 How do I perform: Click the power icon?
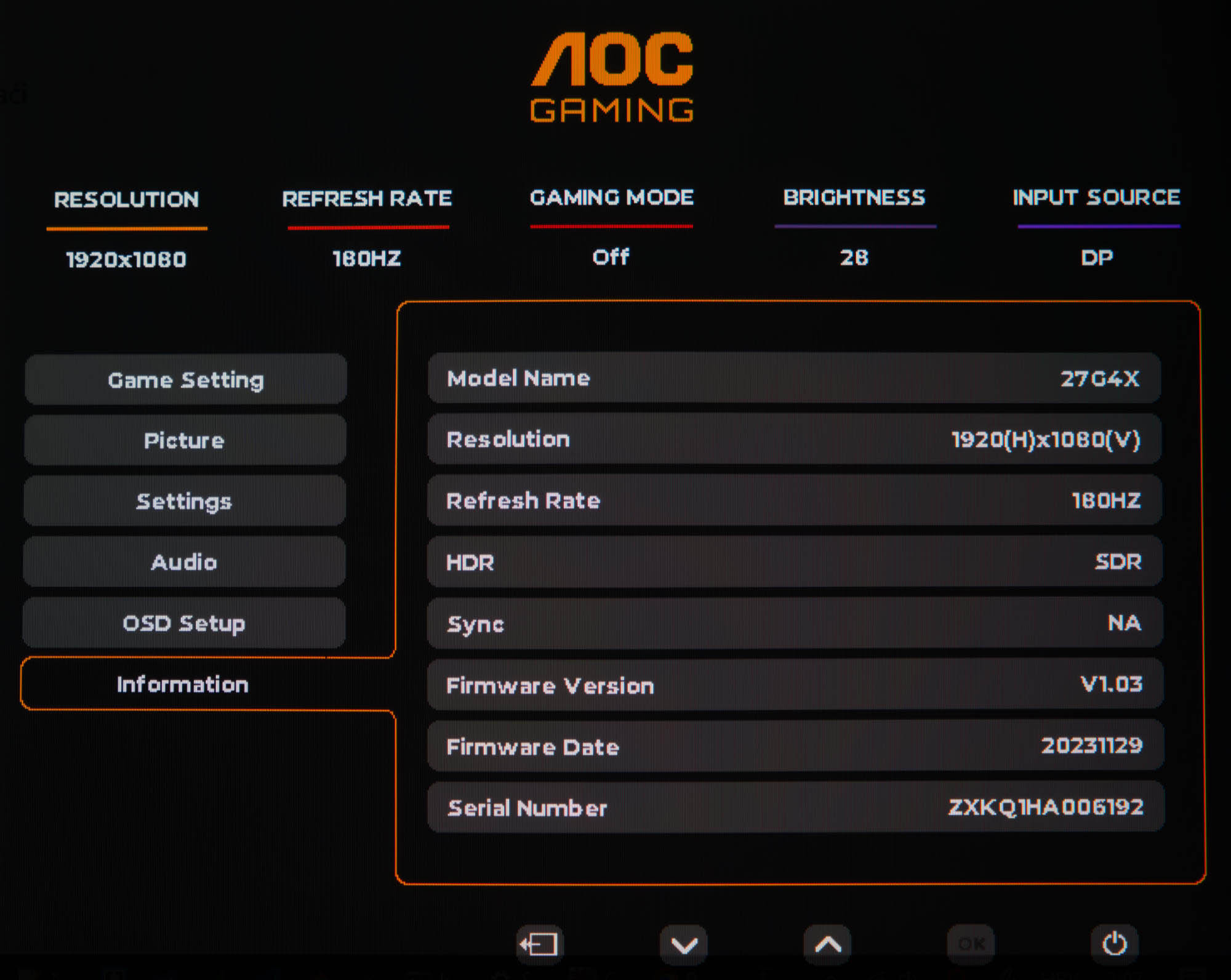[1115, 944]
